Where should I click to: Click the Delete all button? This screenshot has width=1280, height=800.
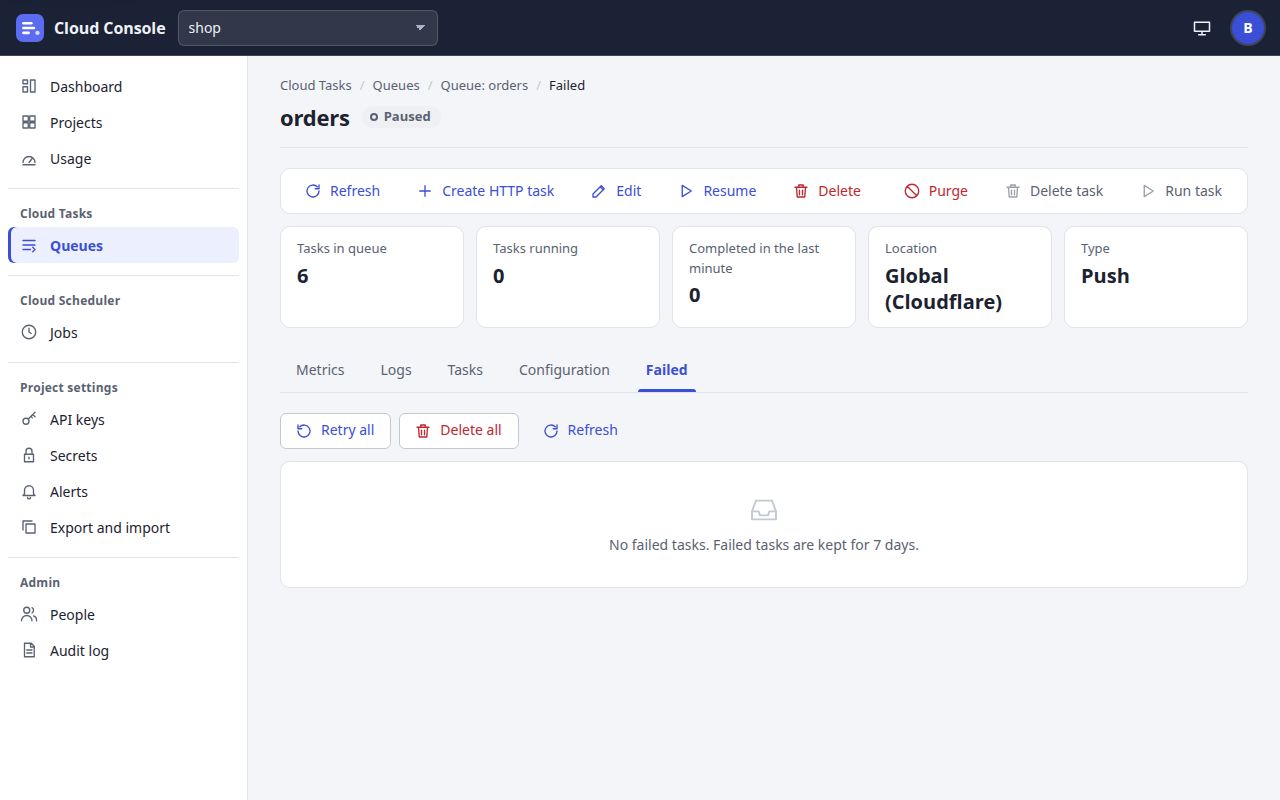pos(459,430)
